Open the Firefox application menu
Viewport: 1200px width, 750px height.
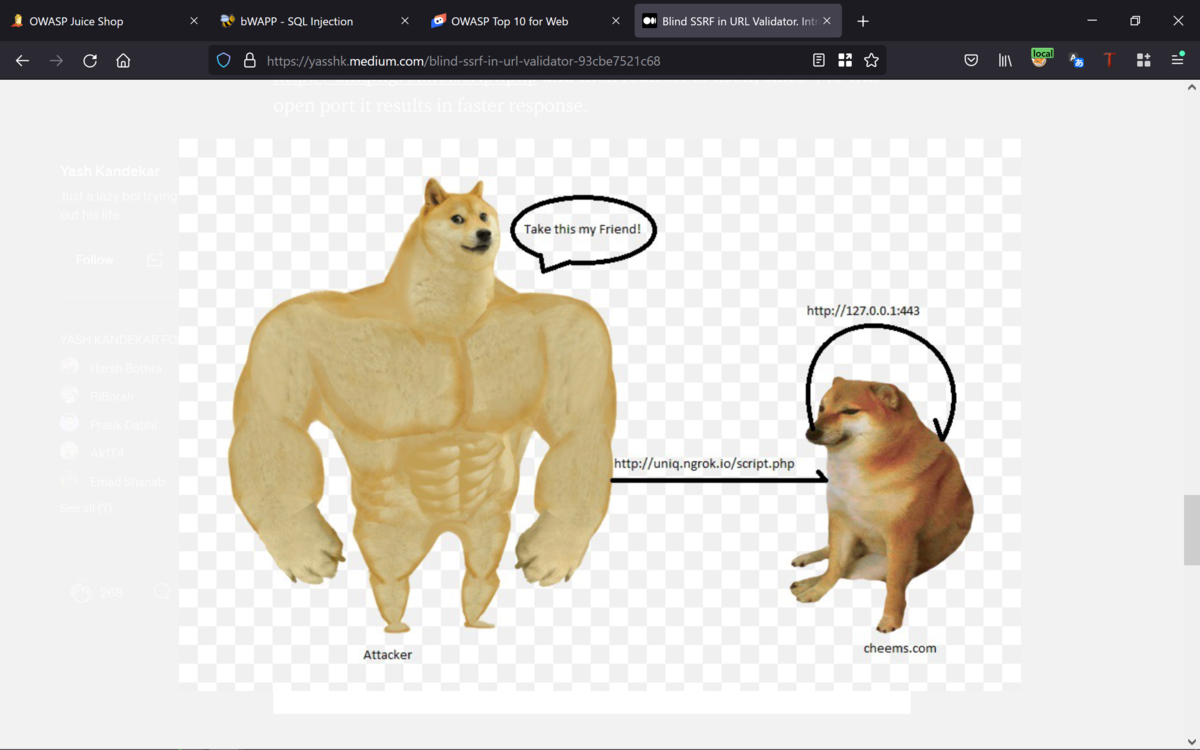click(1177, 60)
